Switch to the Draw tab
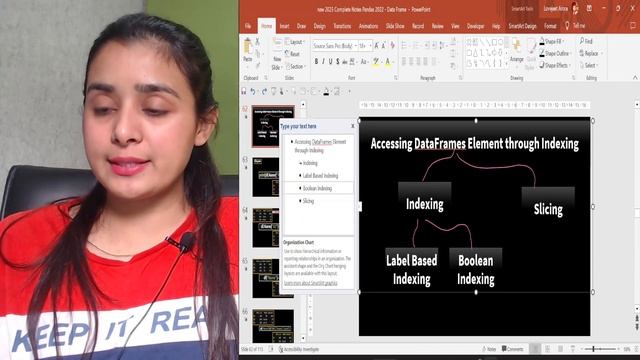Screen dimensions: 640x360 click(x=301, y=26)
